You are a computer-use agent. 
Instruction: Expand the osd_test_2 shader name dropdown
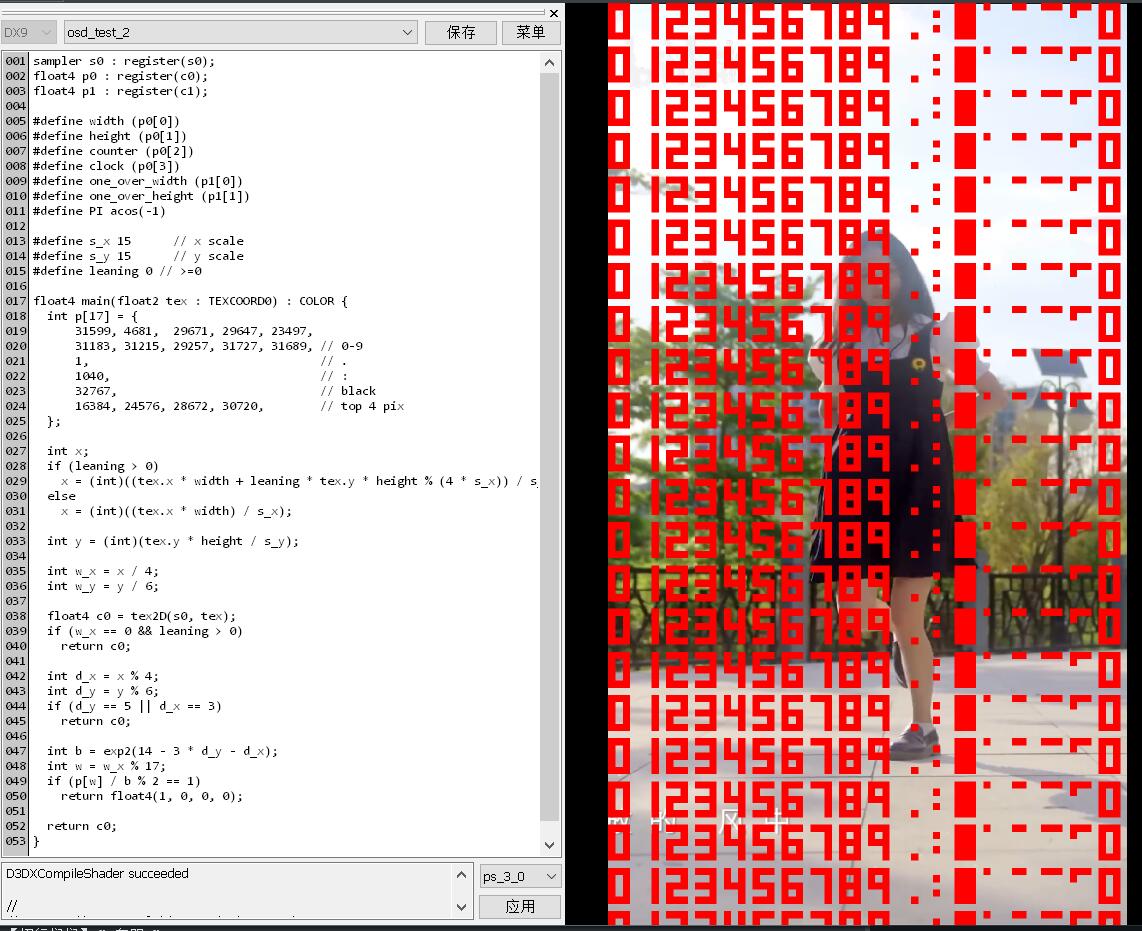coord(240,32)
